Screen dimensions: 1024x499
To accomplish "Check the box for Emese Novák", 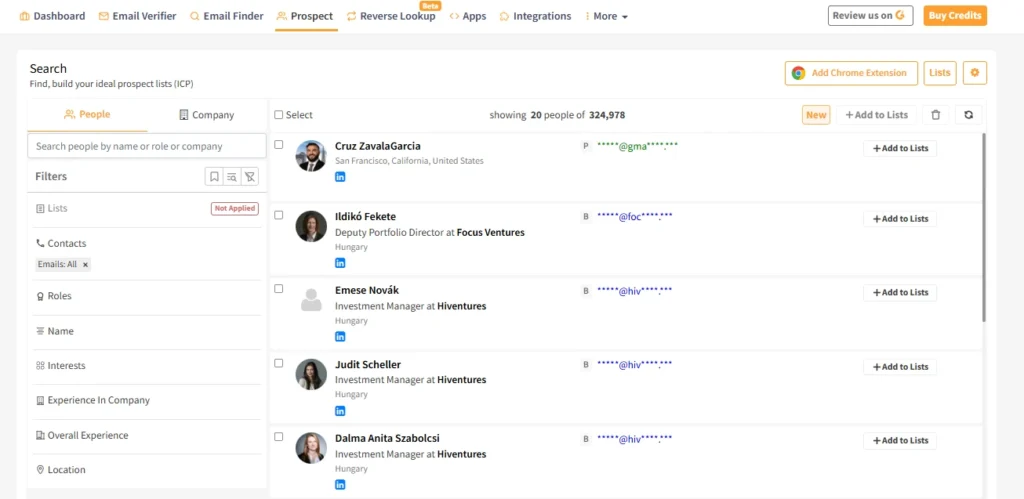I will point(279,289).
